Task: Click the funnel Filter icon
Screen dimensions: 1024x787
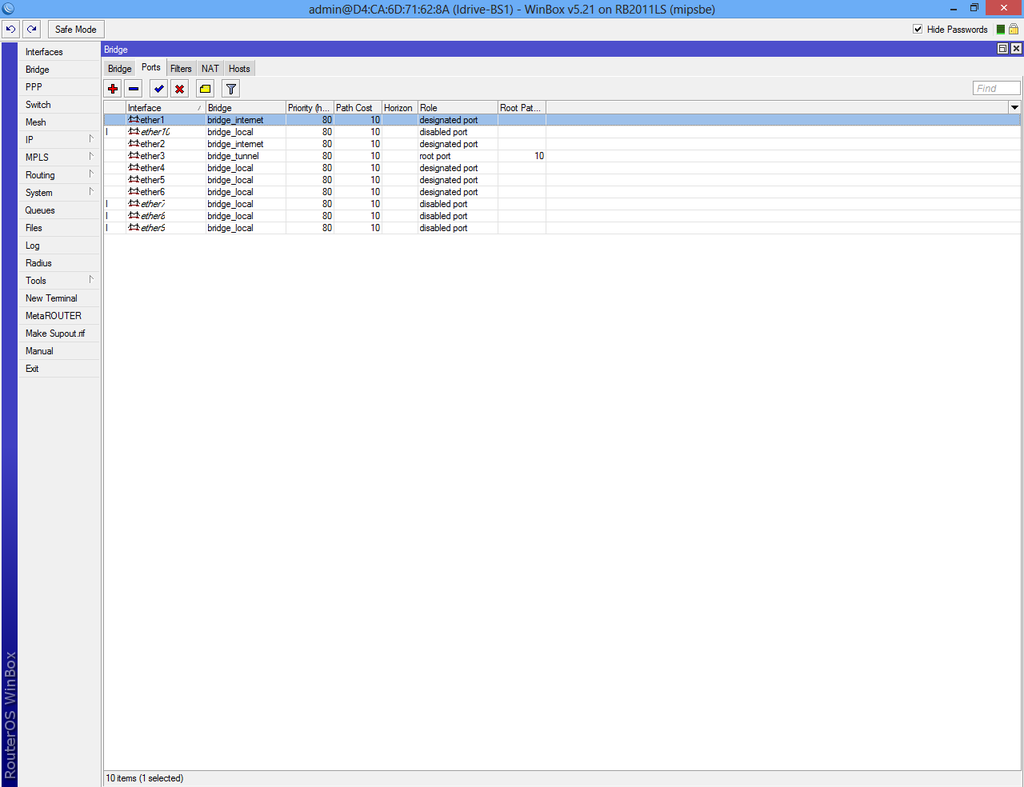Action: click(231, 89)
